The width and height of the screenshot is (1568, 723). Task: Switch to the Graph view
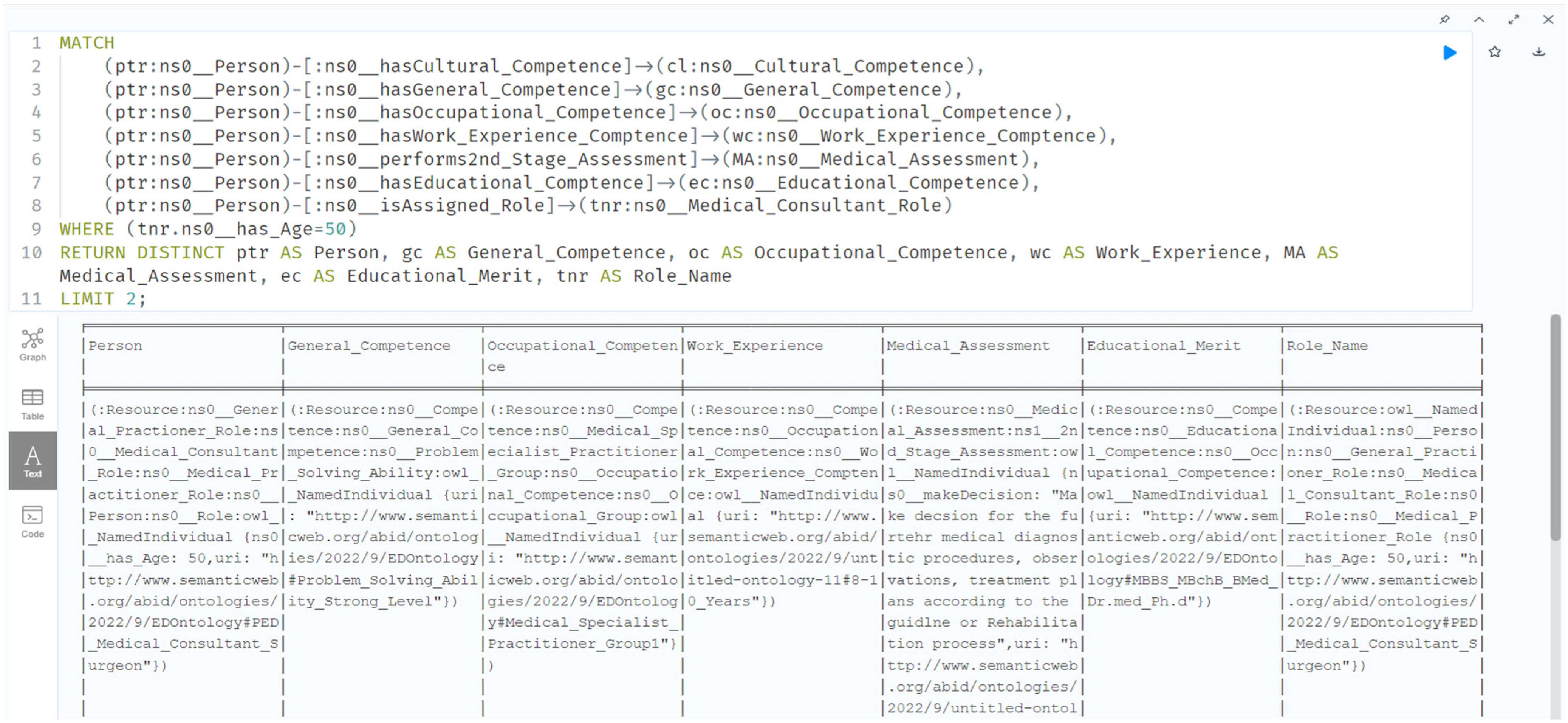click(32, 345)
